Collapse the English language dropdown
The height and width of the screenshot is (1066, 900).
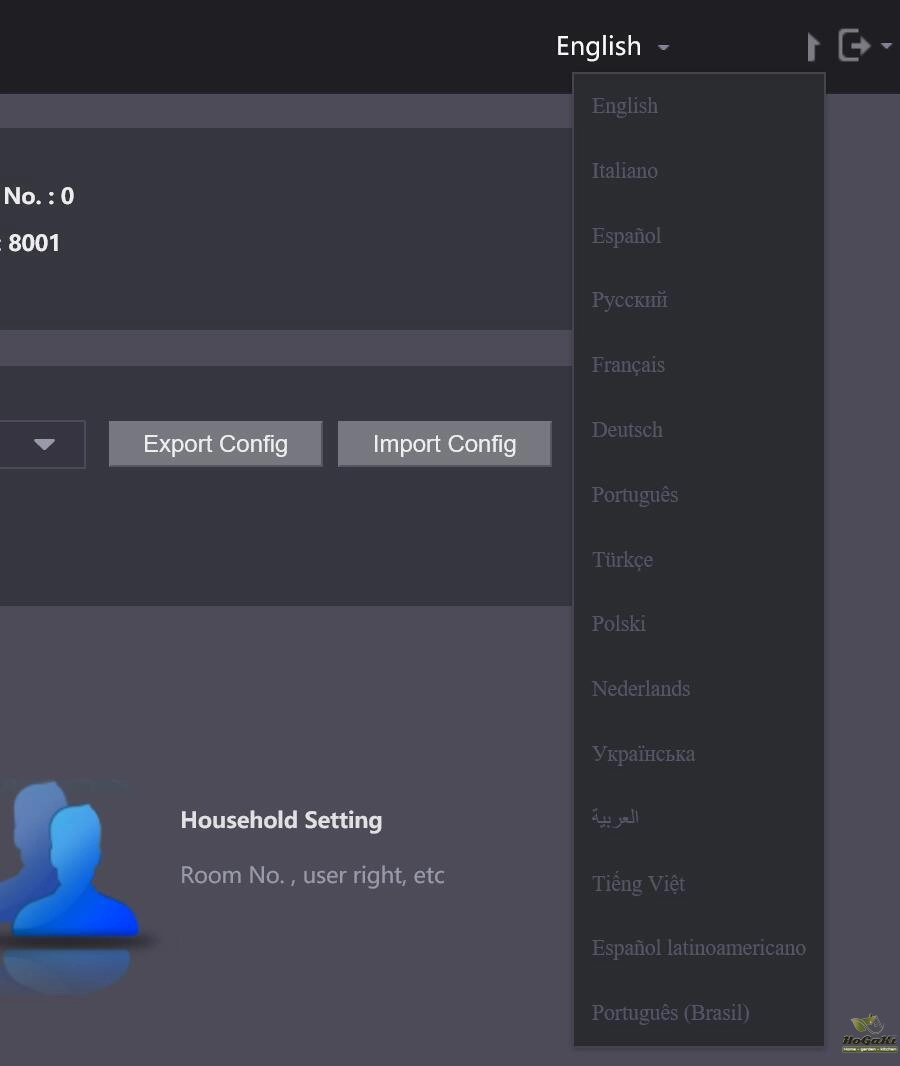[612, 46]
